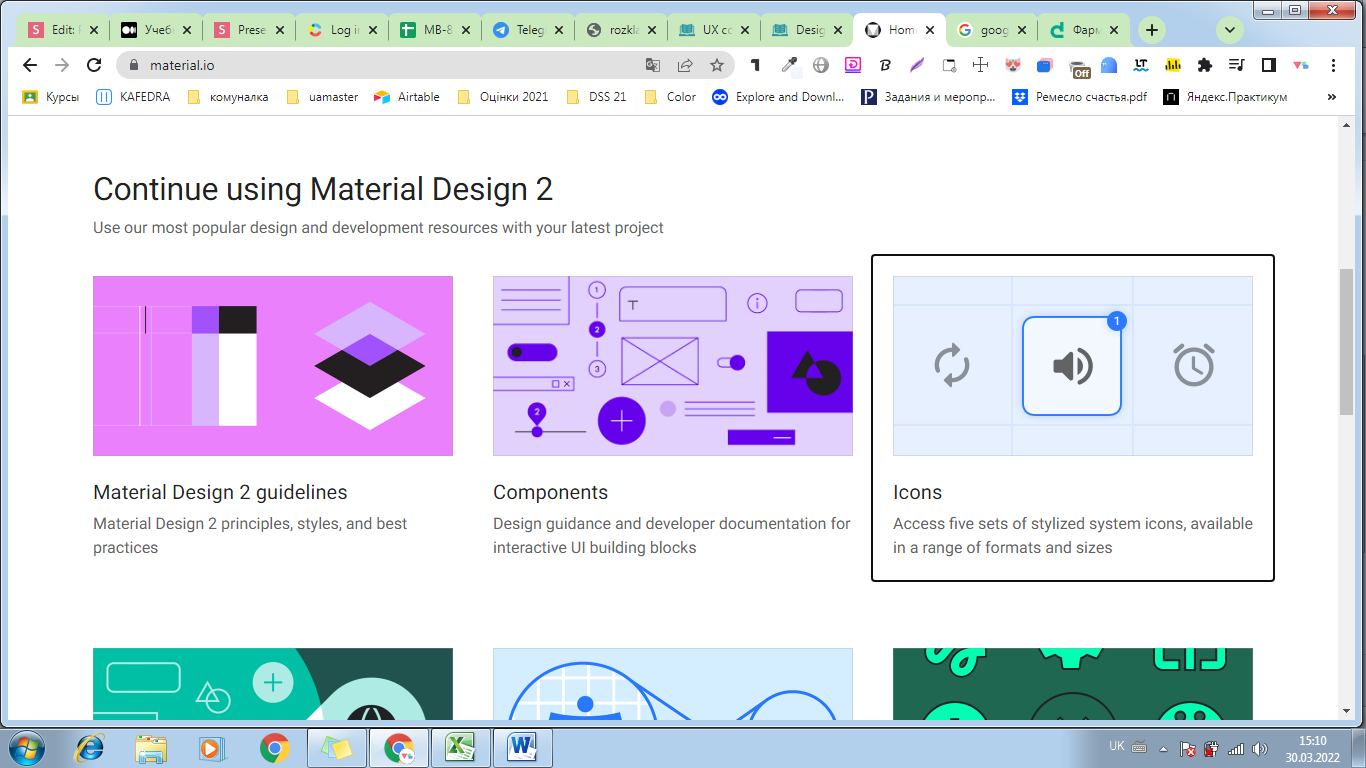
Task: Click the purple Components illustration
Action: click(673, 366)
